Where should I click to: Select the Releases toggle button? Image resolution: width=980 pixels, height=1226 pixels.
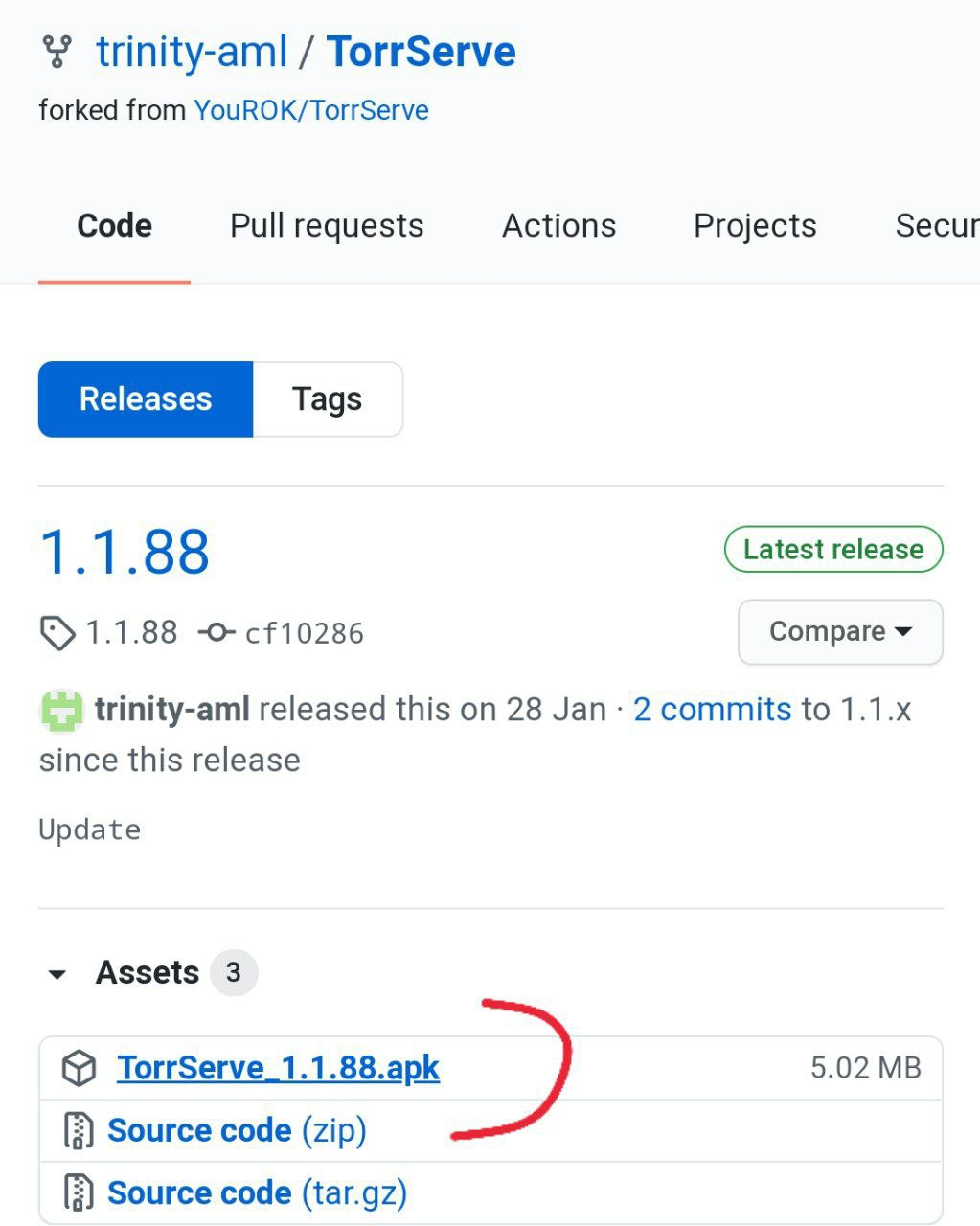[146, 398]
